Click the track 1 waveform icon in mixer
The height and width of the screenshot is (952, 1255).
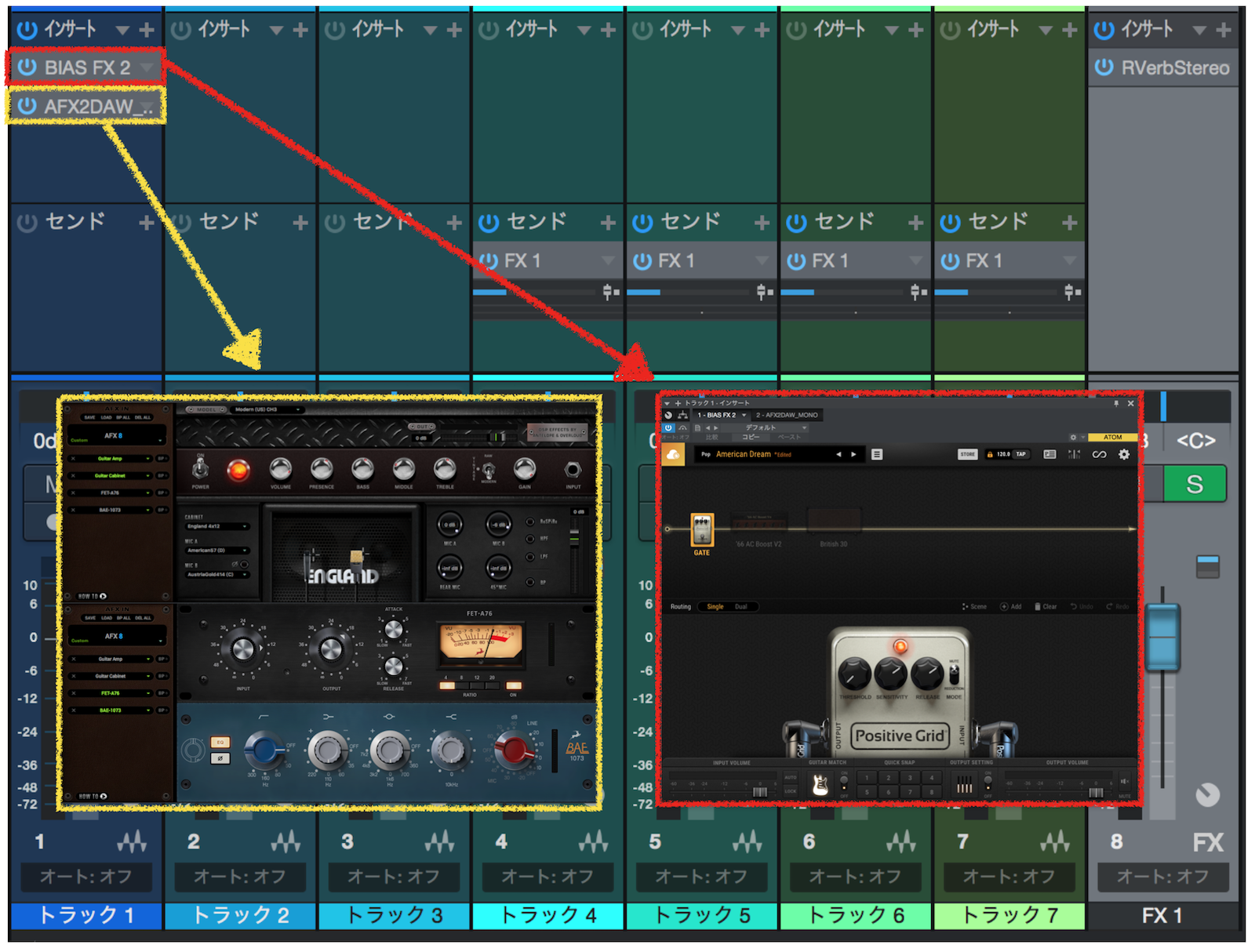pyautogui.click(x=132, y=842)
